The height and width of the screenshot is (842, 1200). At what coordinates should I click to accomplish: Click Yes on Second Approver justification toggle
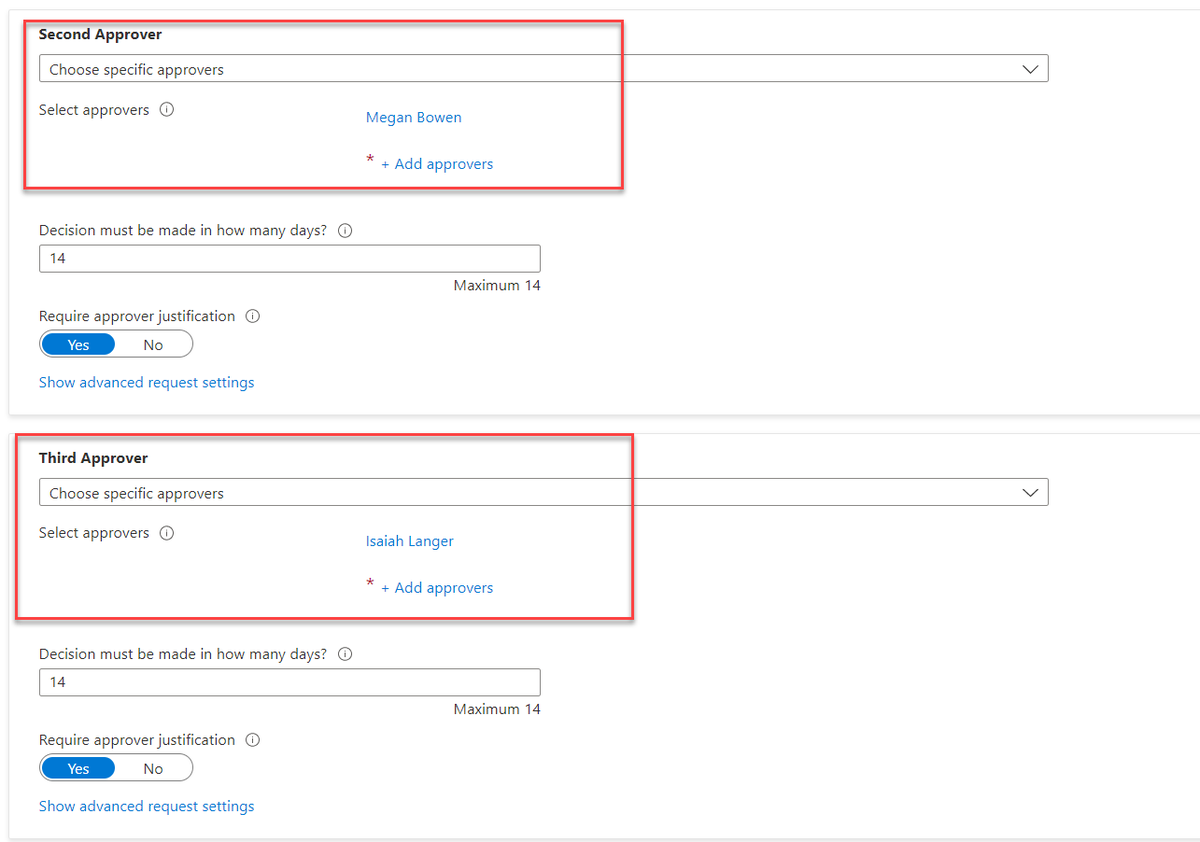78,344
